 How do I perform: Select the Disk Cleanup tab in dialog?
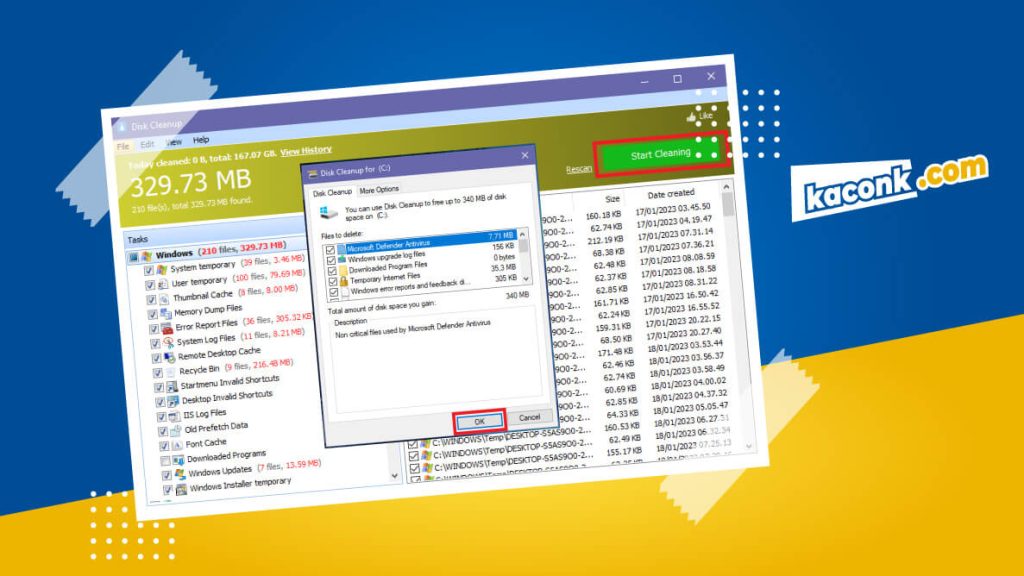(x=332, y=193)
